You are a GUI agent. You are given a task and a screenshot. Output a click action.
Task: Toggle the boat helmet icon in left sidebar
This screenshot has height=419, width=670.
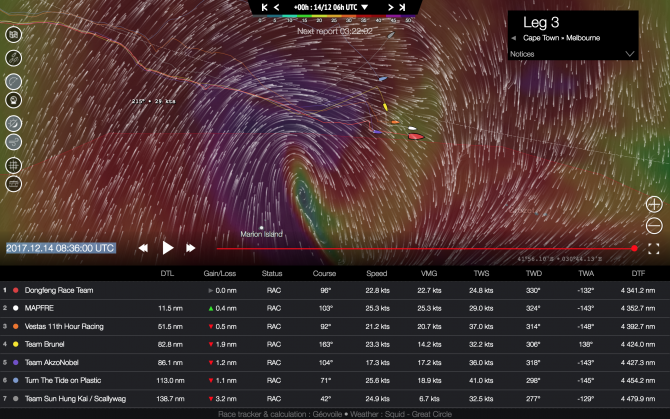pos(14,100)
